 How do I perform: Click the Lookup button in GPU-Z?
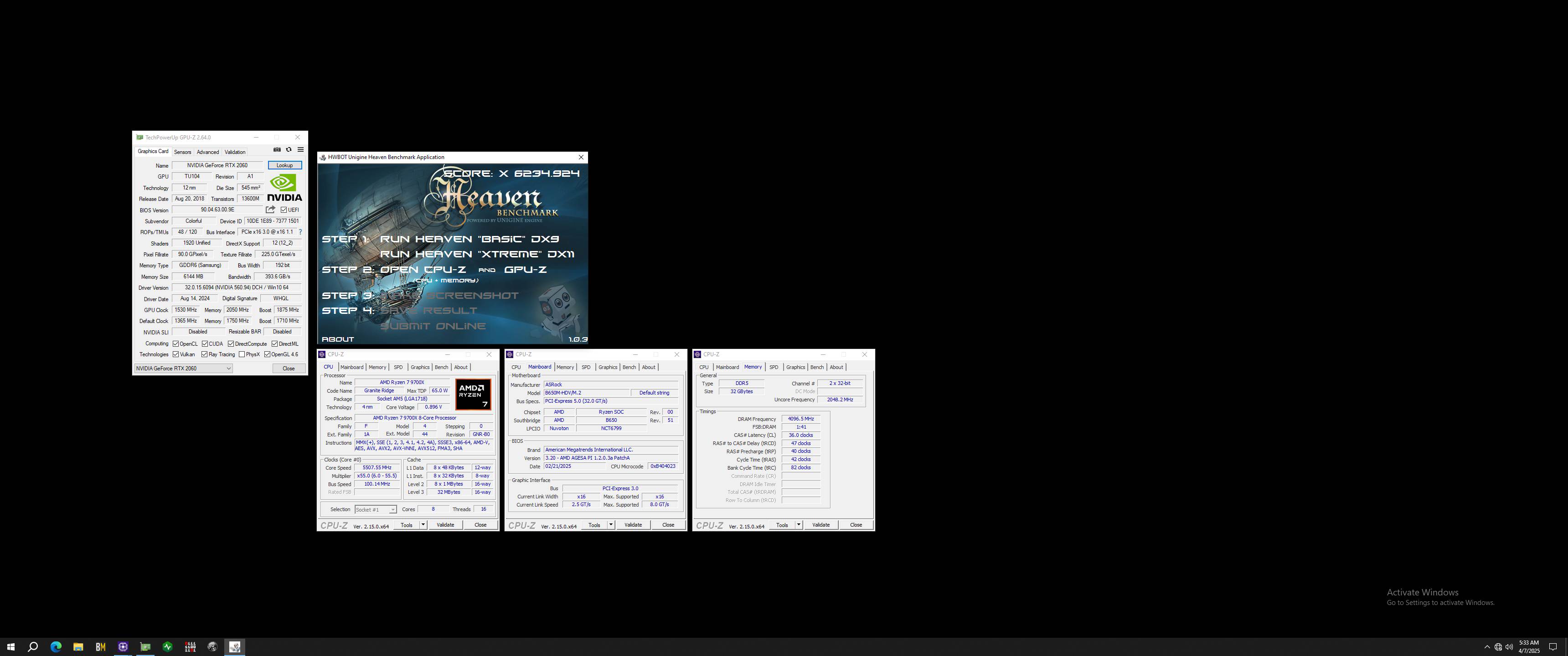pyautogui.click(x=284, y=165)
